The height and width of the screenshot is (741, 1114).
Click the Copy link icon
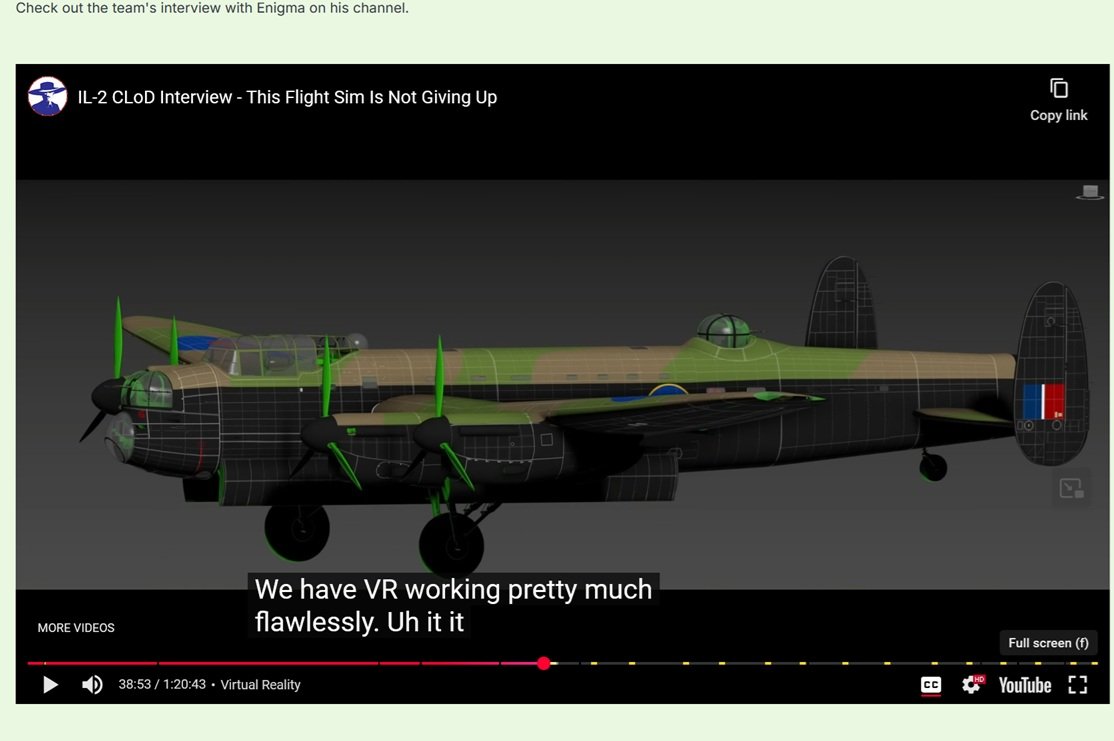pyautogui.click(x=1059, y=89)
